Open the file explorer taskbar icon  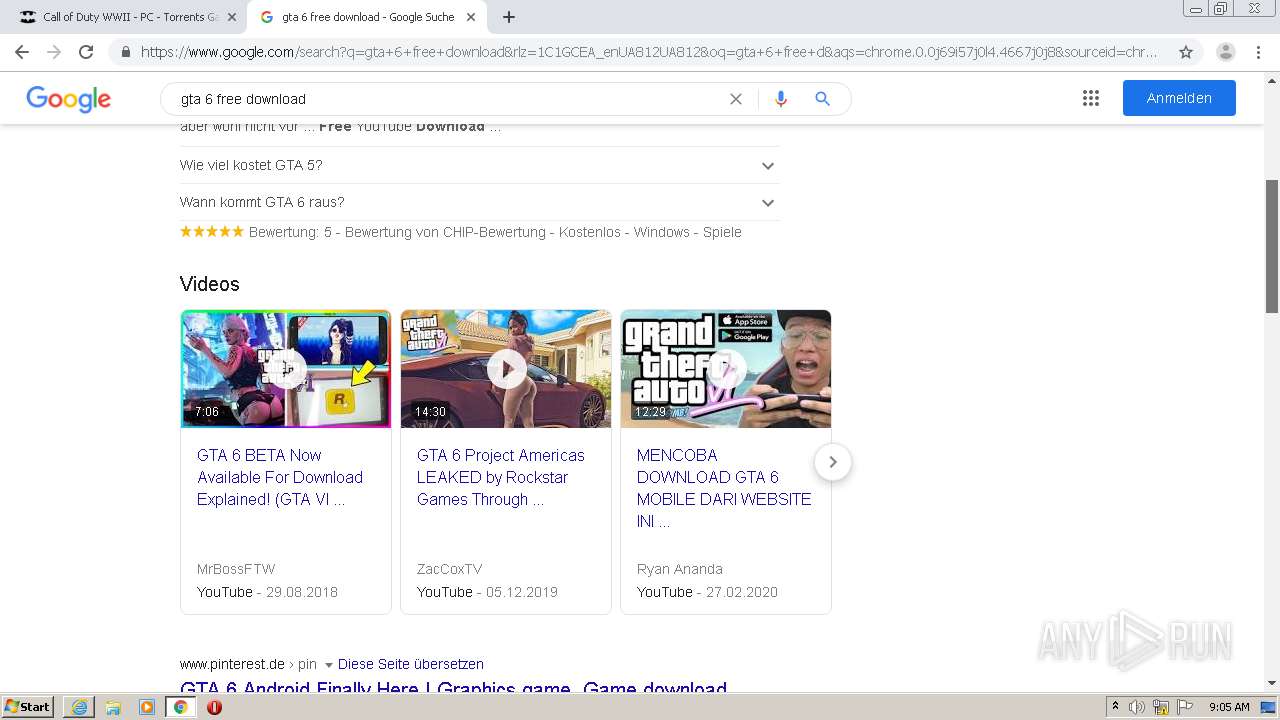(113, 707)
